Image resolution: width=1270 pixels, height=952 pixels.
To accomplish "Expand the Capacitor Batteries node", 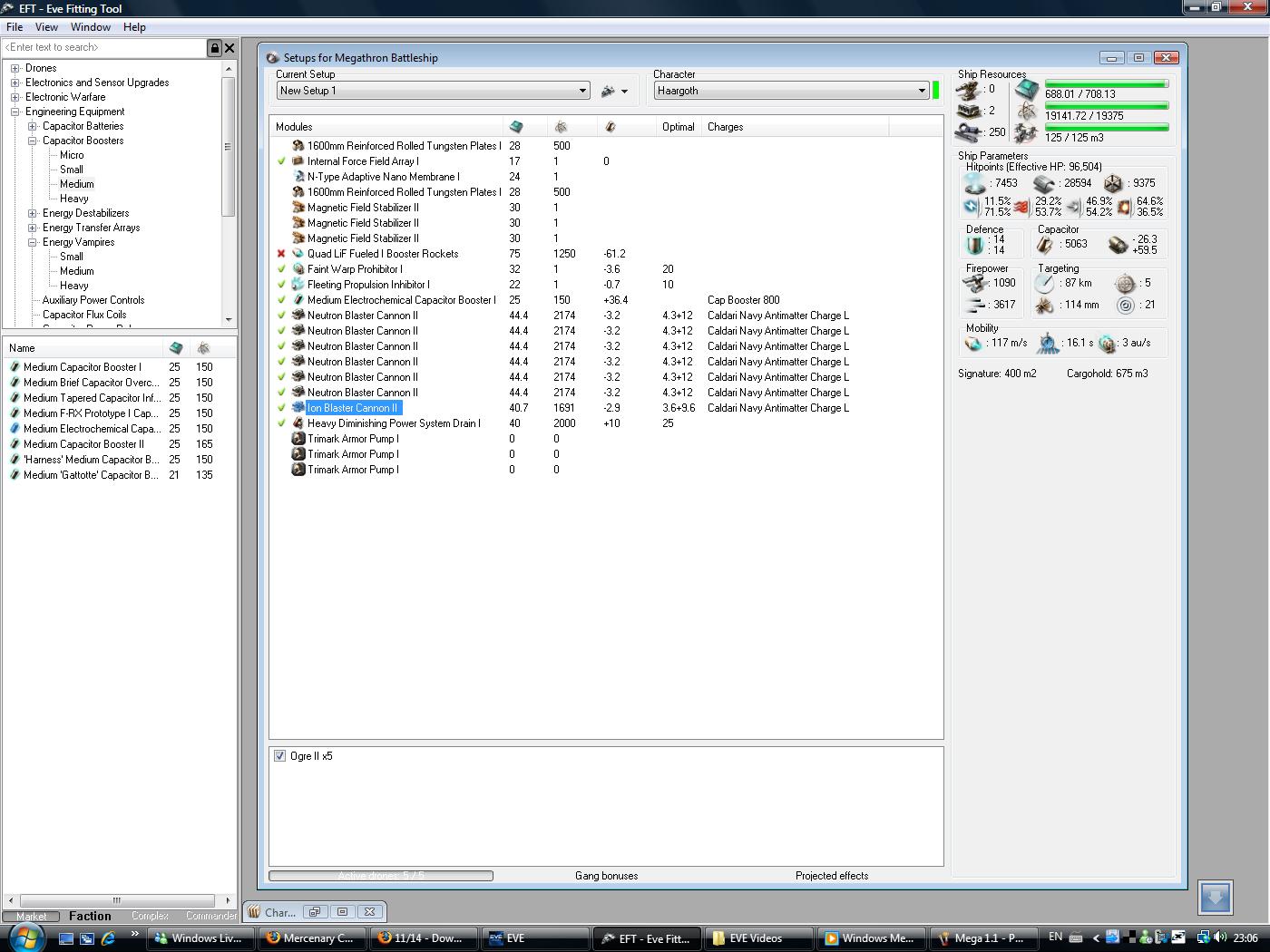I will (32, 126).
